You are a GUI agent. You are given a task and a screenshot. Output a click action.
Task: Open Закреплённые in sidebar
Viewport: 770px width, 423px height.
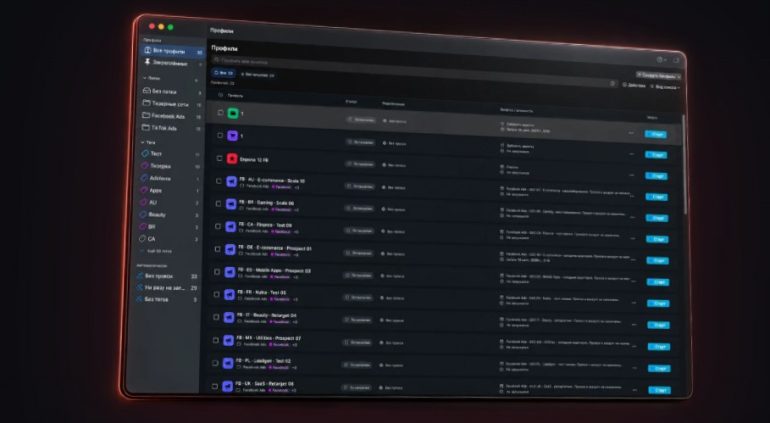tap(172, 63)
